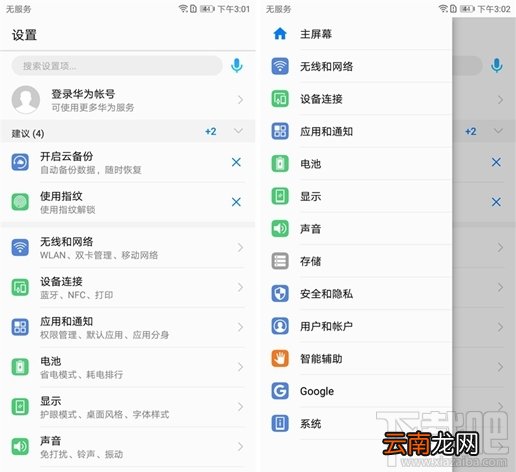The height and width of the screenshot is (472, 516).
Task: Open the 使用指纹 suggestion
Action: pyautogui.click(x=128, y=202)
